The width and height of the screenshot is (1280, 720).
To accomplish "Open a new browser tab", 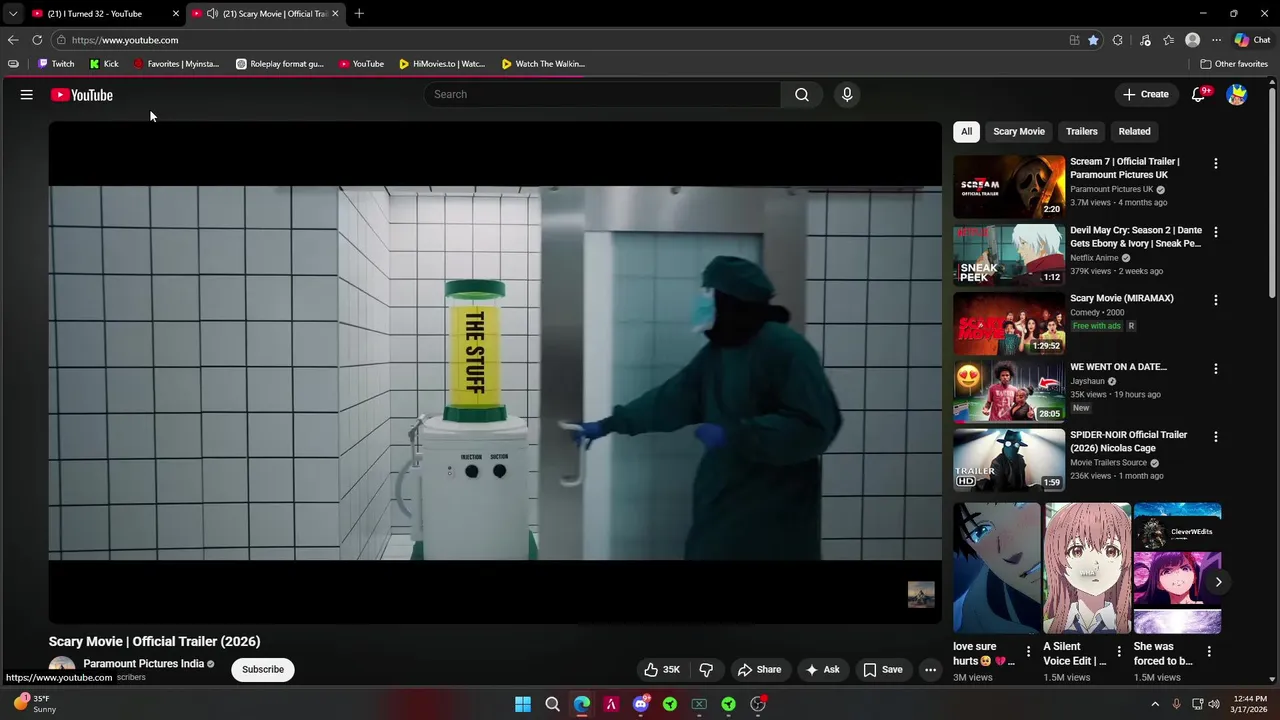I will [x=359, y=13].
